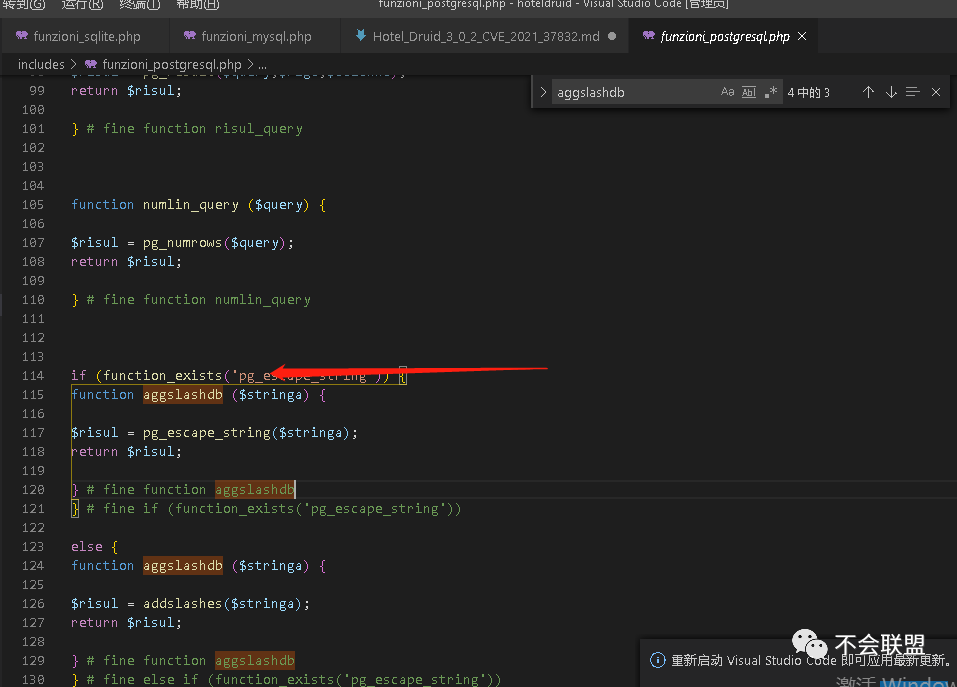Click the includes breadcrumb
The height and width of the screenshot is (687, 957).
tap(41, 64)
